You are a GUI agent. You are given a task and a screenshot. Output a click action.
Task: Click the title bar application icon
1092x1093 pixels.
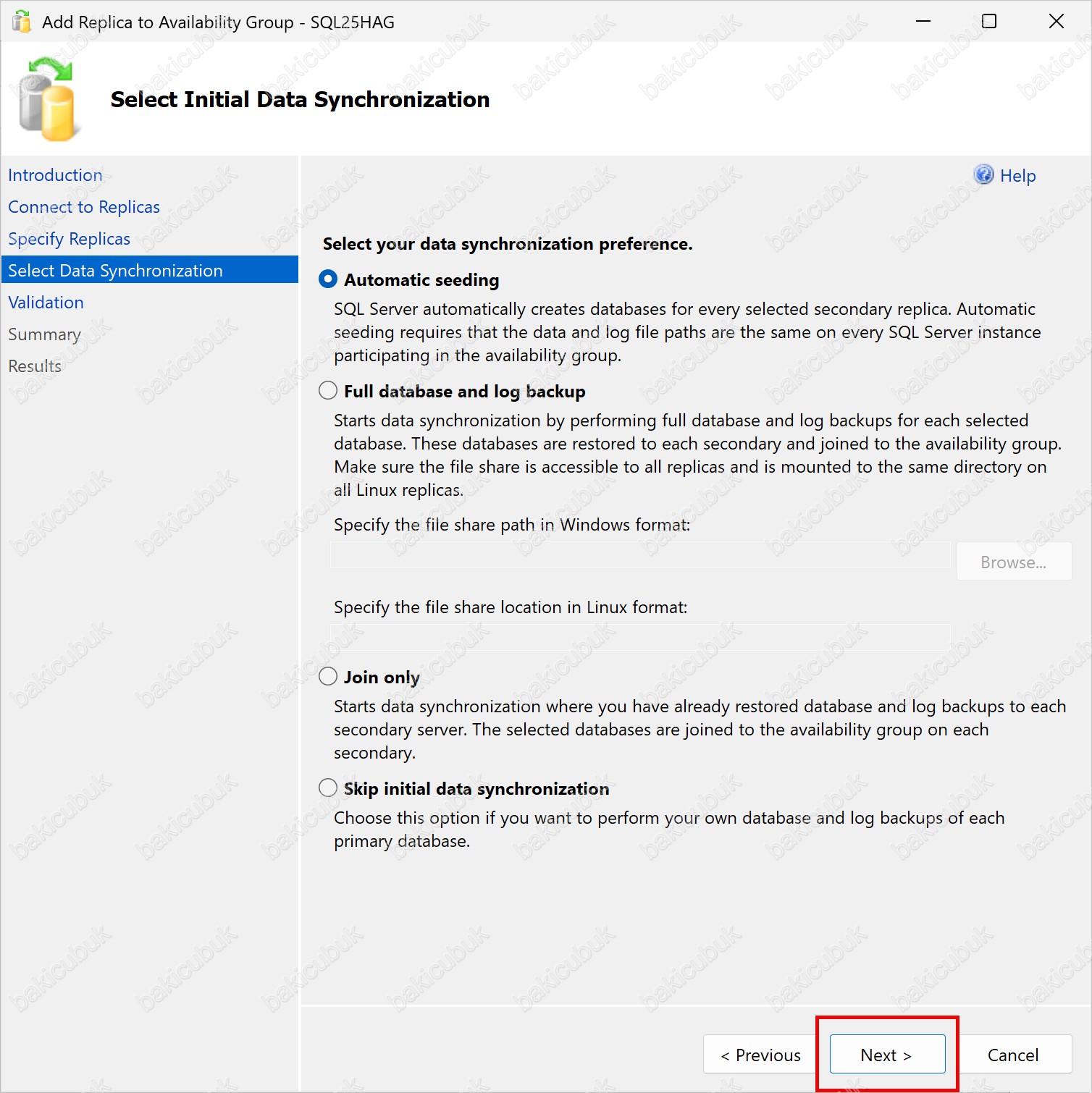pos(22,22)
